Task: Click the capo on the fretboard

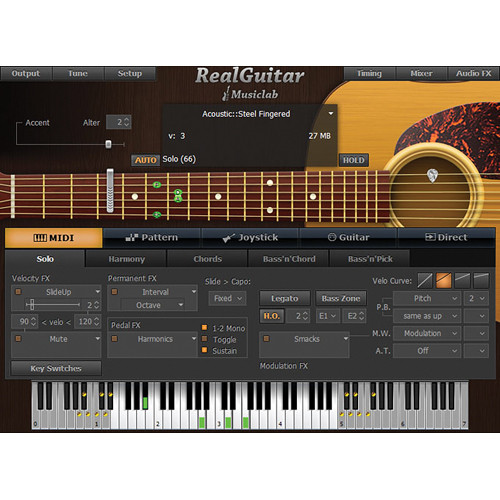Action: pos(110,190)
